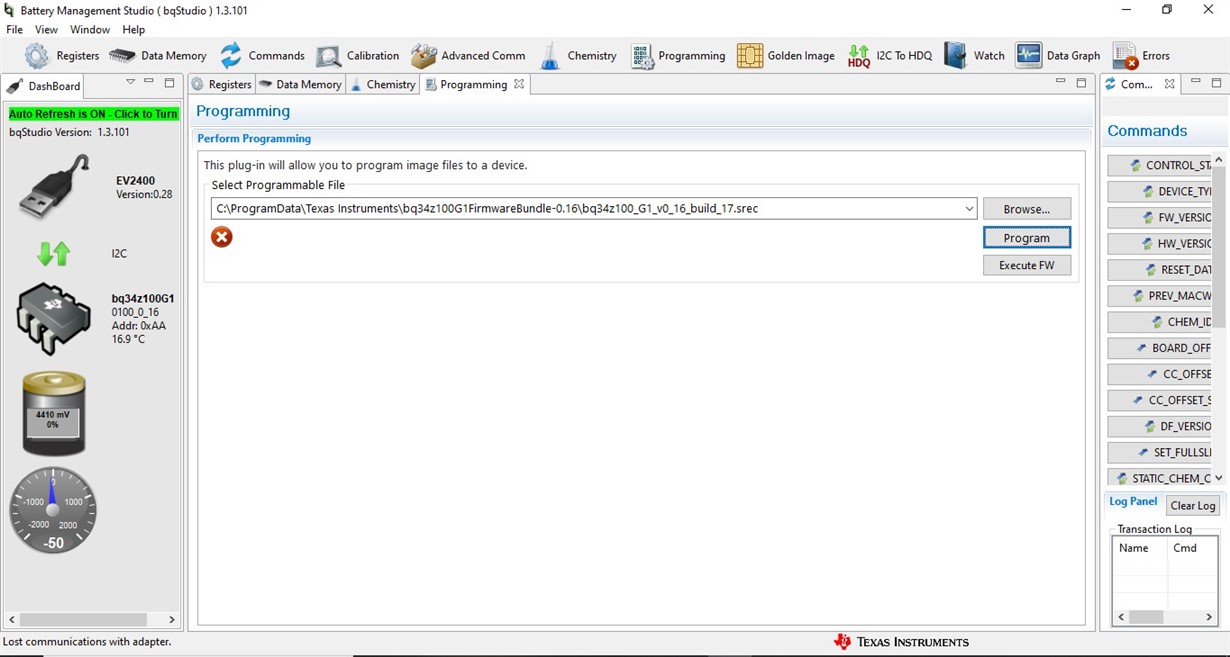This screenshot has width=1230, height=657.
Task: Select the DashBoard tab
Action: [x=44, y=86]
